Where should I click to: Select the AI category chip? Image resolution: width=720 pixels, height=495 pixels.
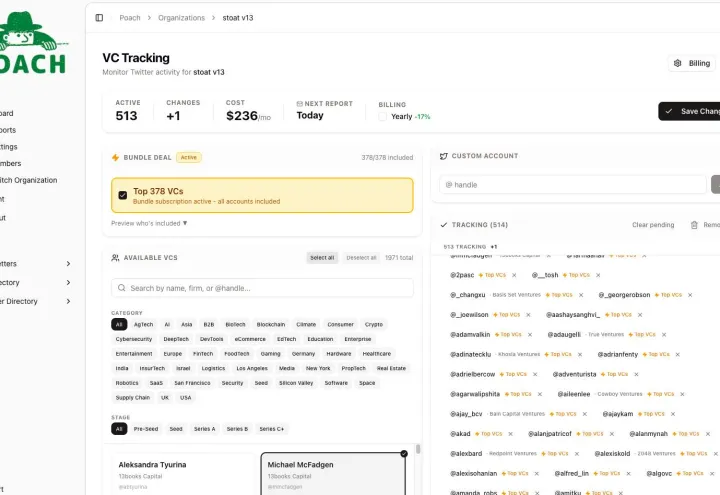pos(167,324)
